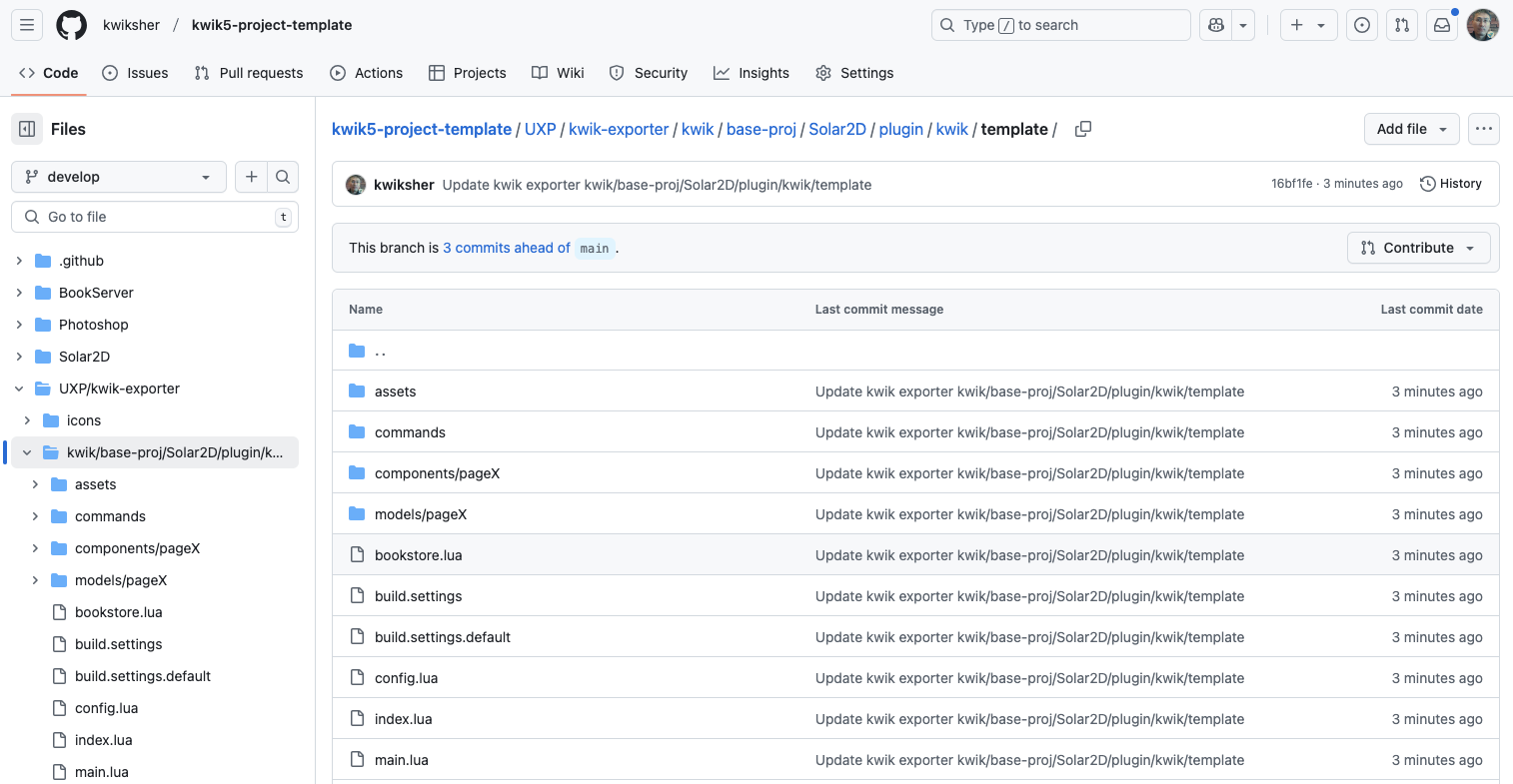Open the notifications inbox icon

(x=1442, y=25)
